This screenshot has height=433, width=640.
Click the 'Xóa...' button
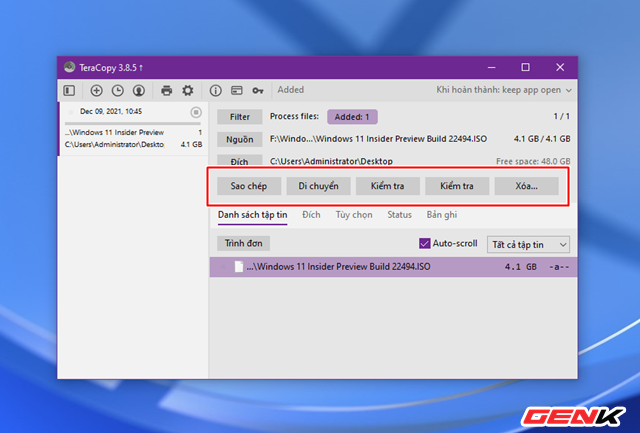point(527,186)
